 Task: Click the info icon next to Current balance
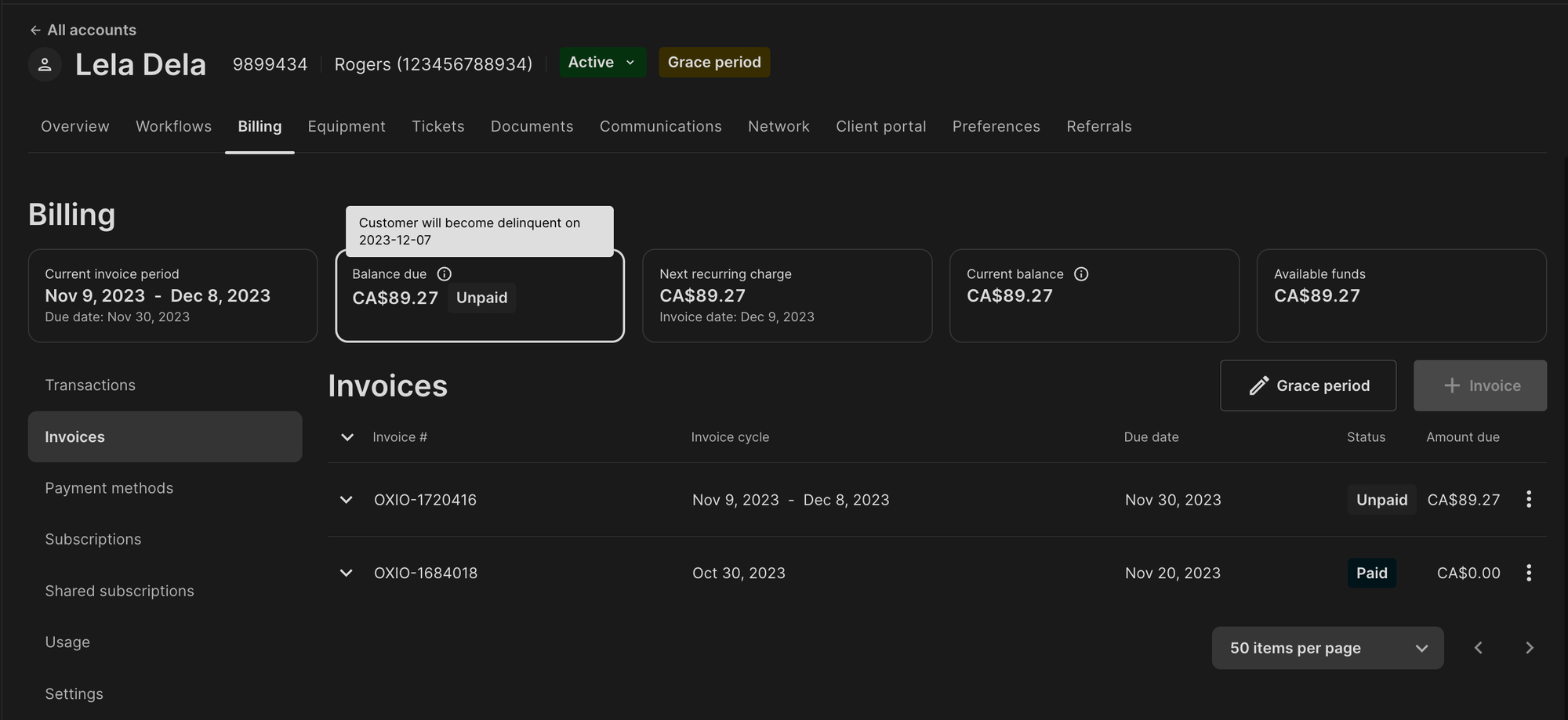(1081, 273)
